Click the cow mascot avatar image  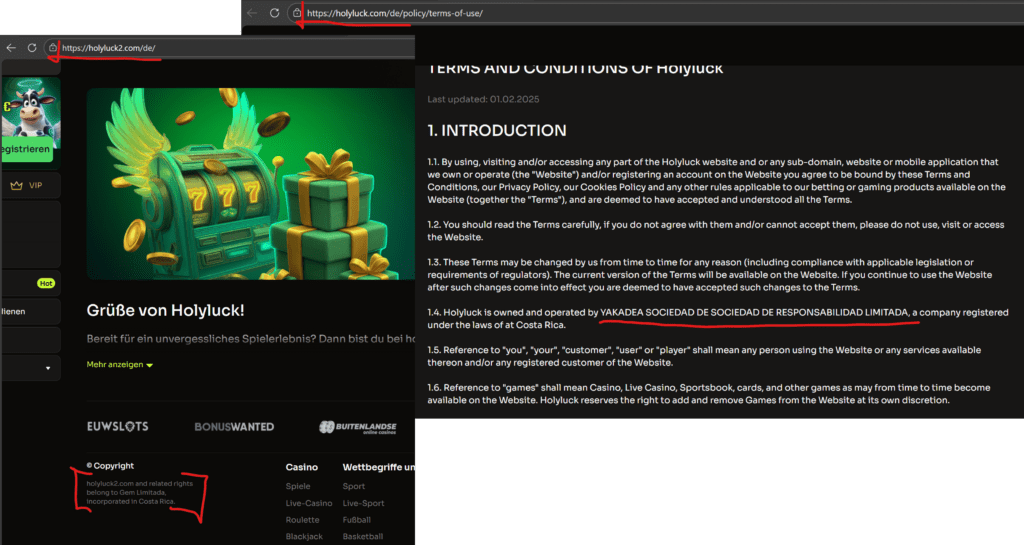click(x=31, y=108)
